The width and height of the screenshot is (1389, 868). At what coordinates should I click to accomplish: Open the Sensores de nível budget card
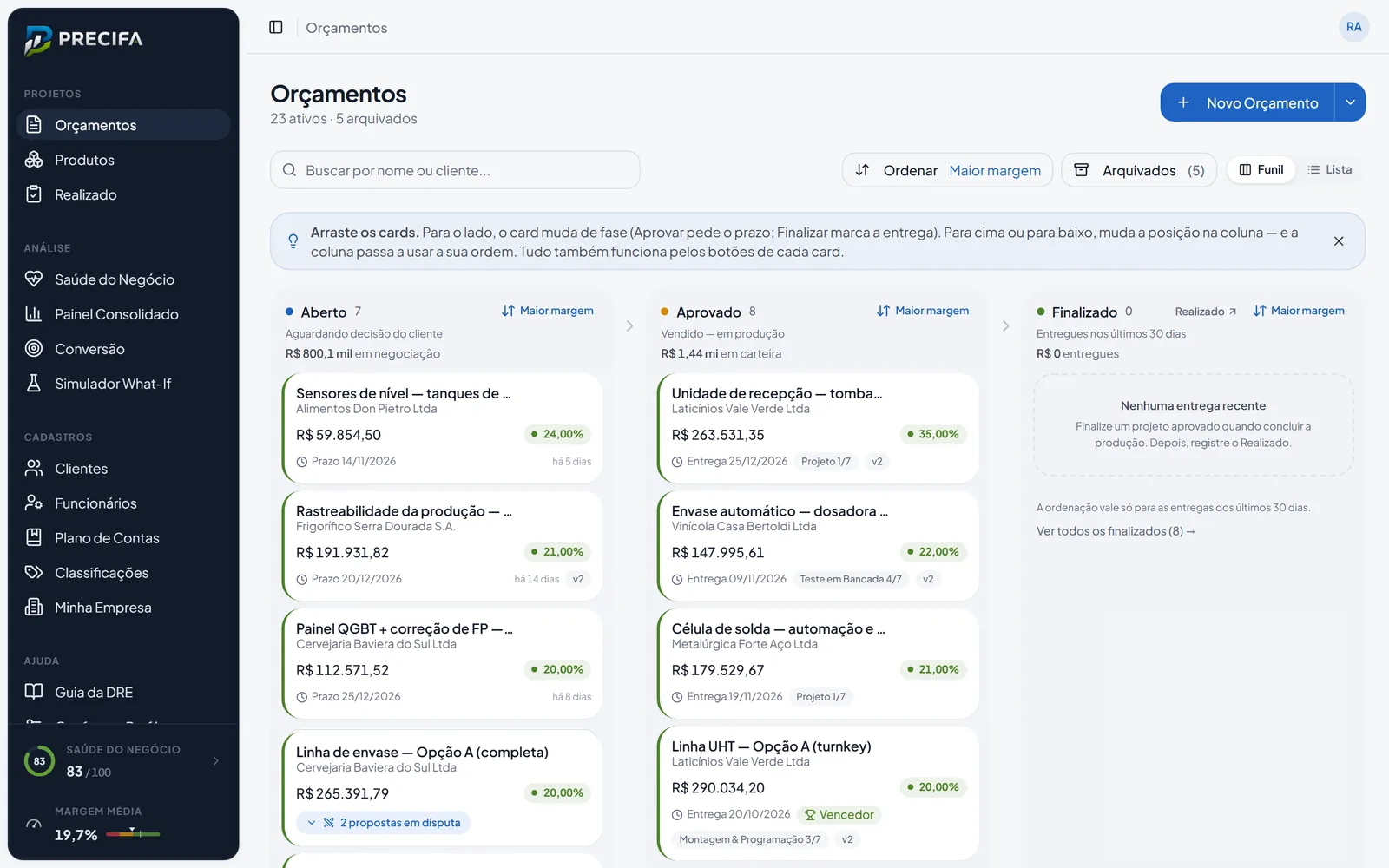tap(443, 428)
